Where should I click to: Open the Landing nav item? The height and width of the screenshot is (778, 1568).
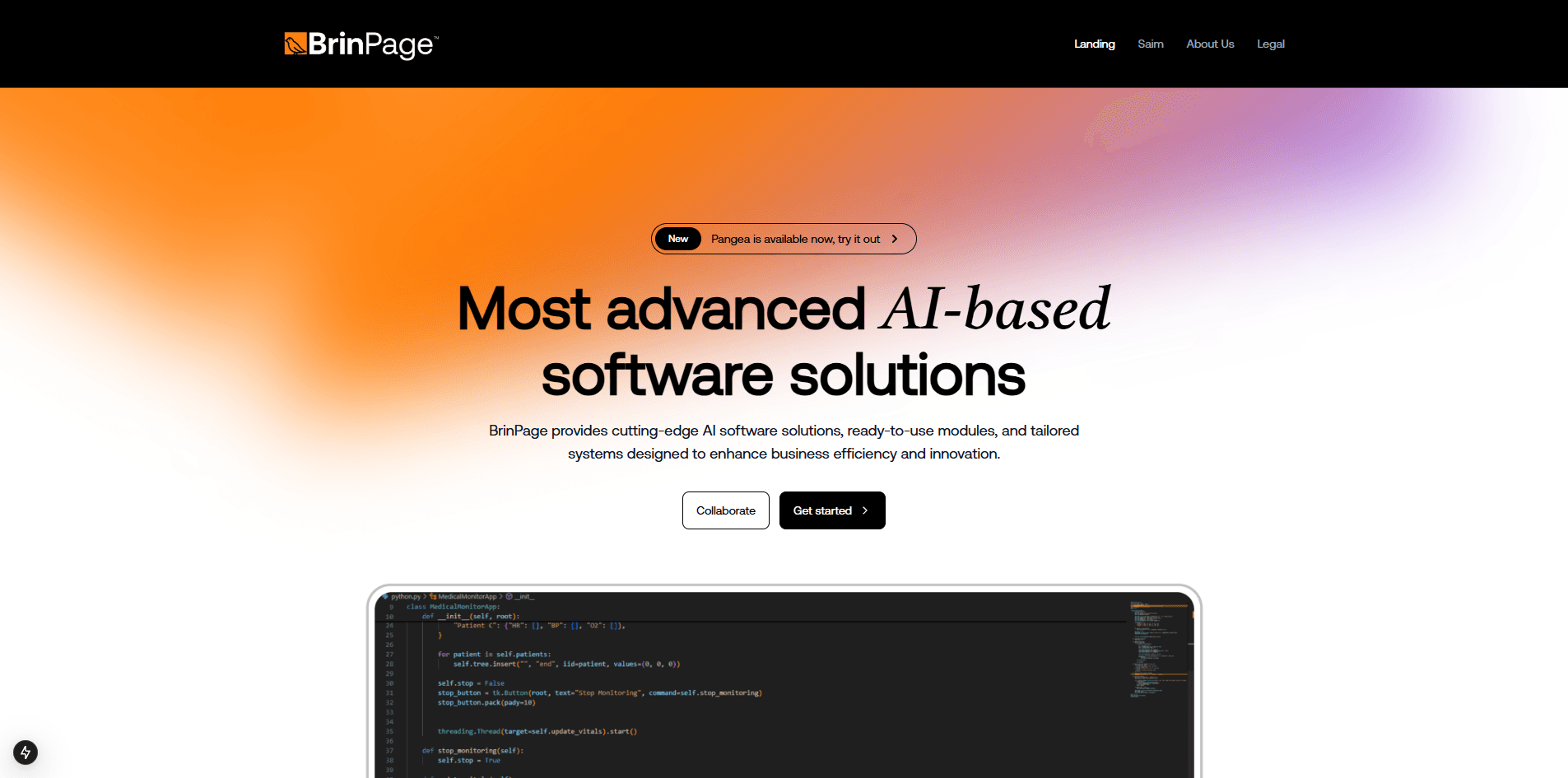(1094, 44)
